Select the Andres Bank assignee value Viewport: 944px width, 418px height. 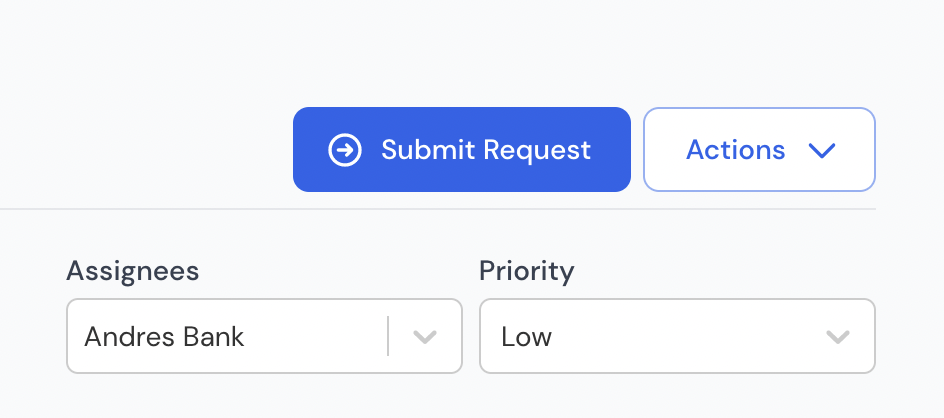(x=164, y=337)
